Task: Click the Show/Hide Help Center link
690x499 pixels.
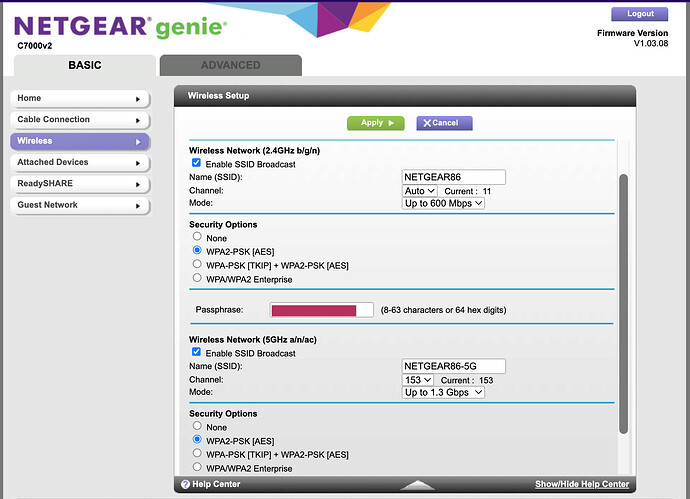Action: coord(582,484)
